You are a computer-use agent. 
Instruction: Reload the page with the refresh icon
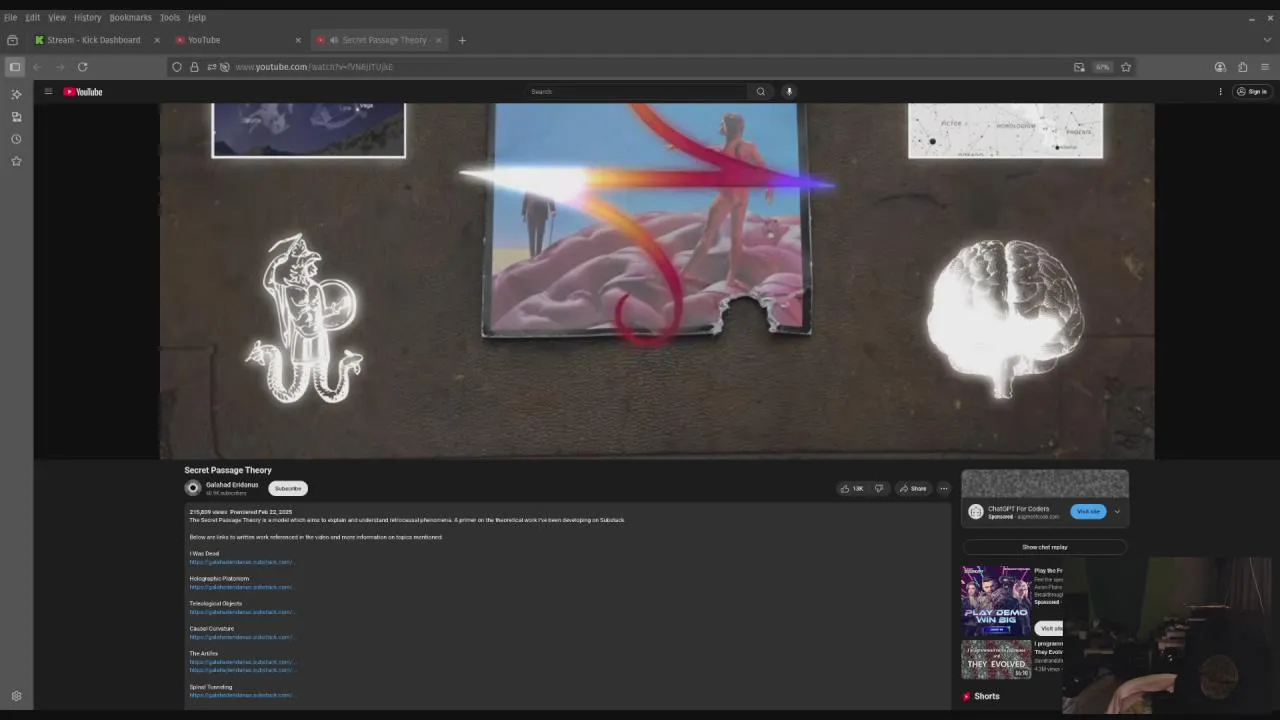click(x=83, y=67)
